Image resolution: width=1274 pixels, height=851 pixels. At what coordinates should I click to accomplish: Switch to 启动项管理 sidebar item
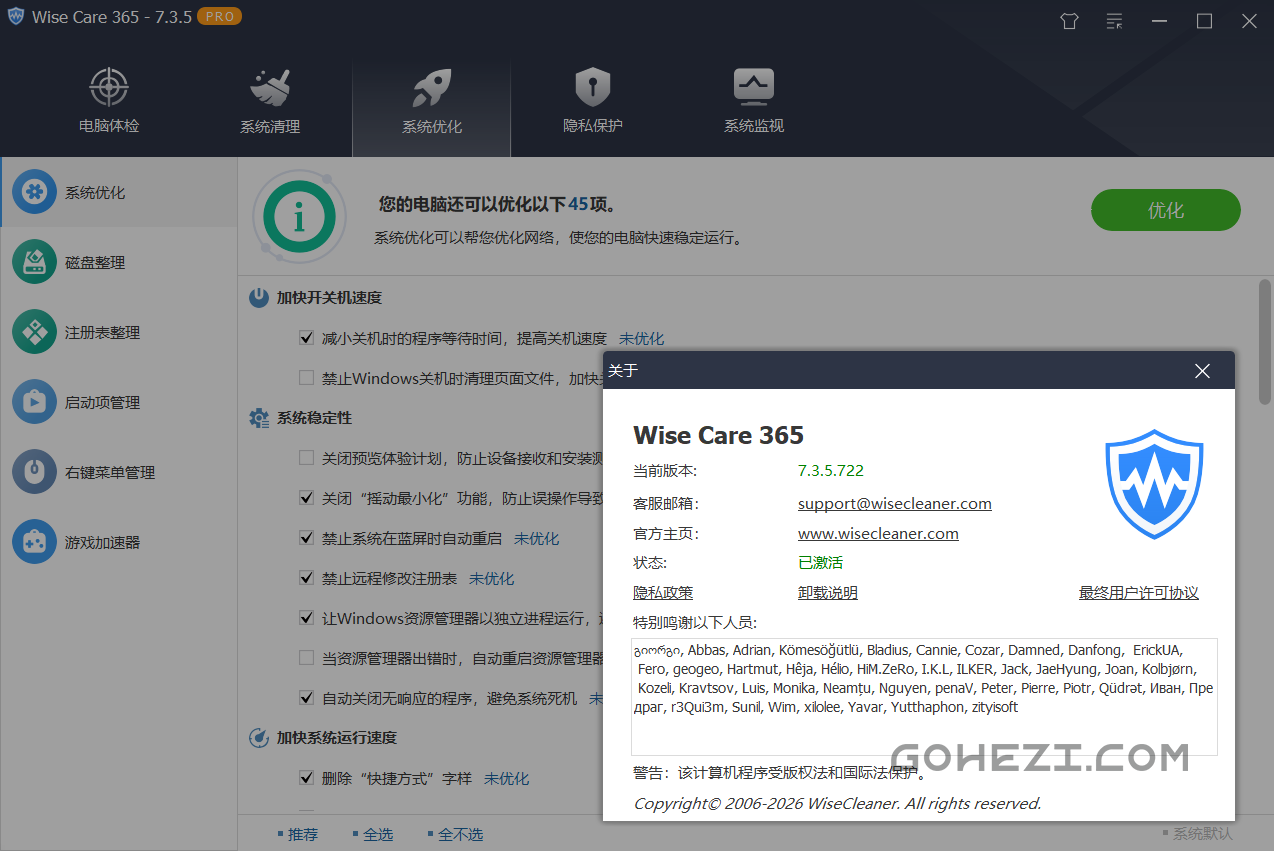pyautogui.click(x=102, y=402)
